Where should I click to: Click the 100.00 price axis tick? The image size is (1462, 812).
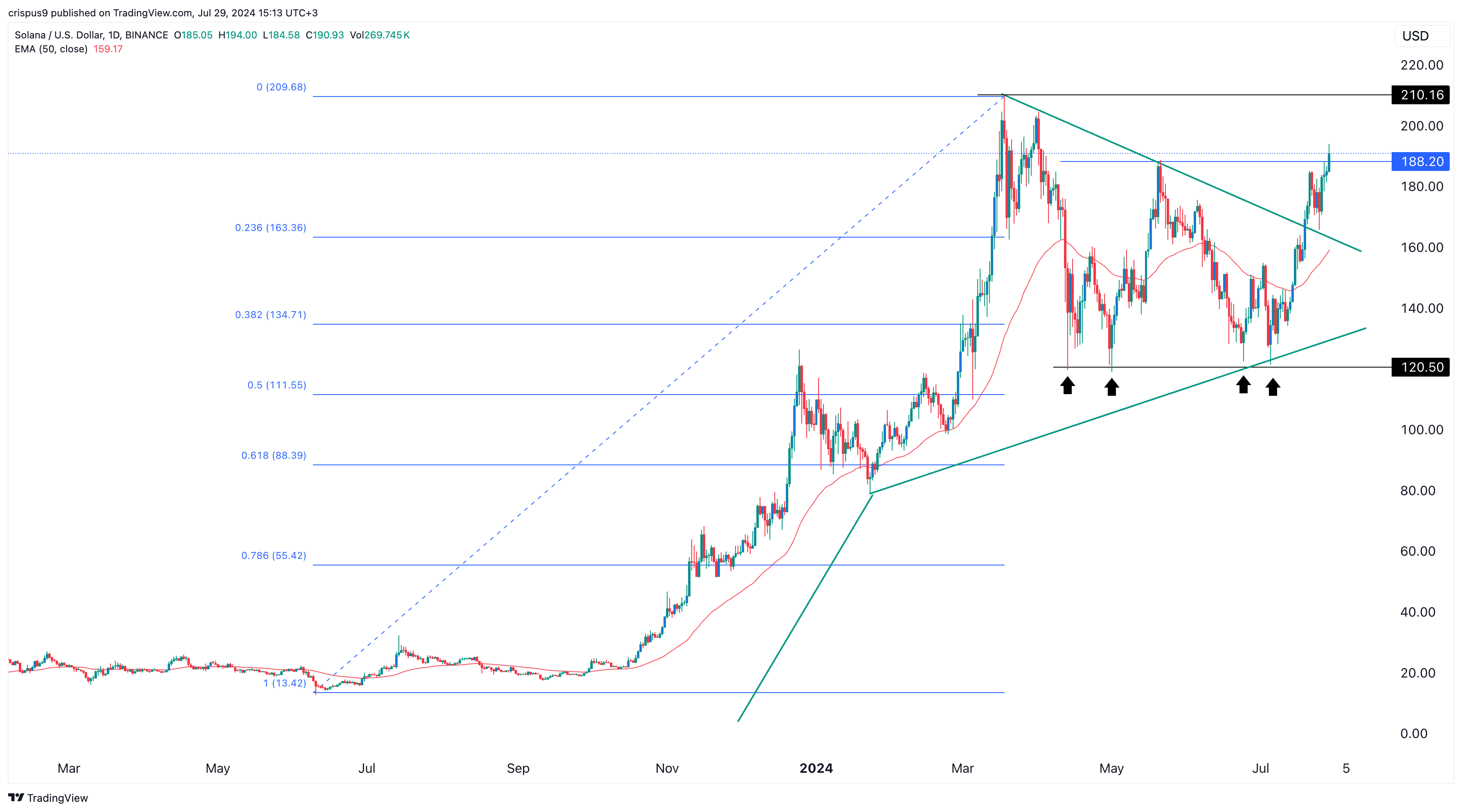pos(1422,430)
